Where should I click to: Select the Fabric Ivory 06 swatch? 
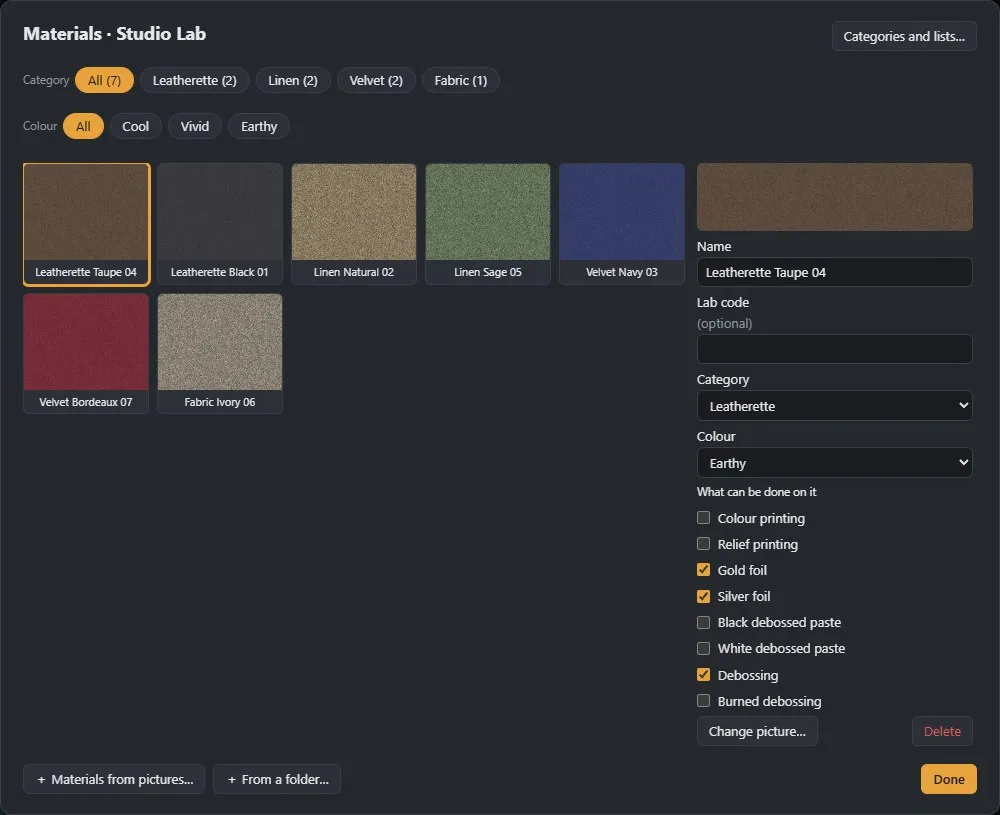(220, 354)
